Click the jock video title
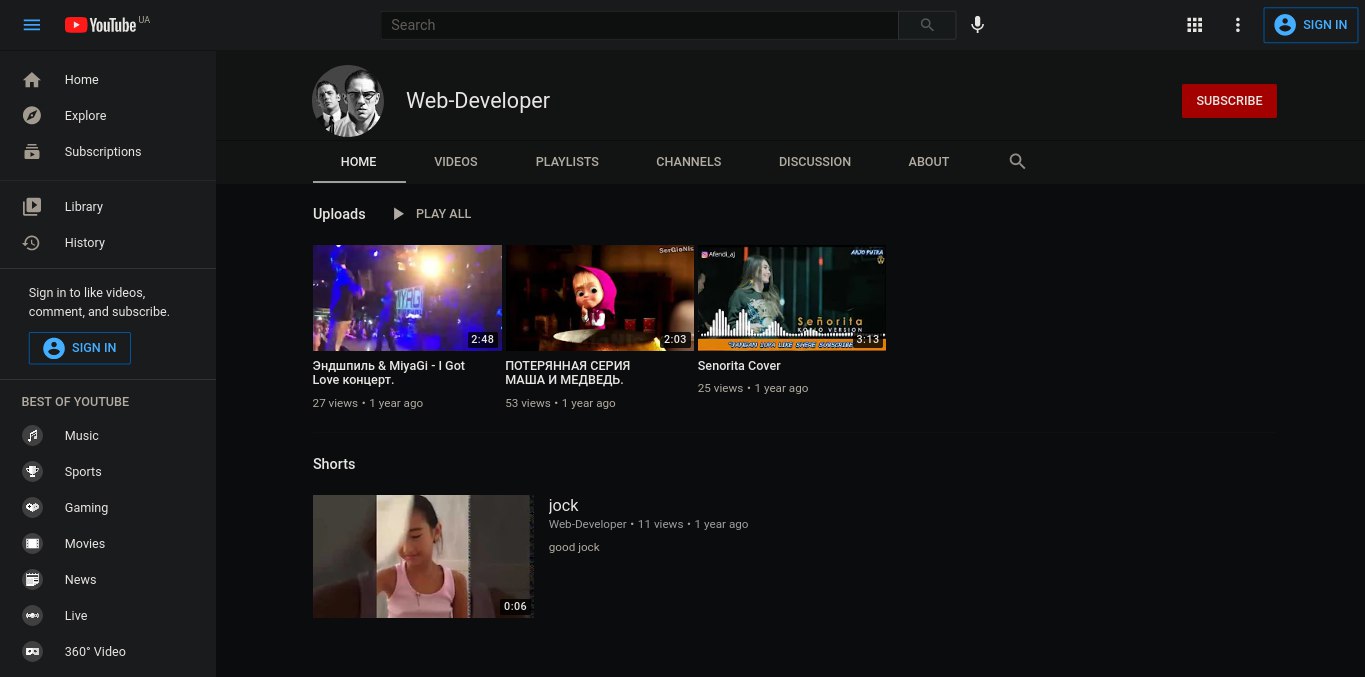The height and width of the screenshot is (677, 1365). tap(563, 506)
